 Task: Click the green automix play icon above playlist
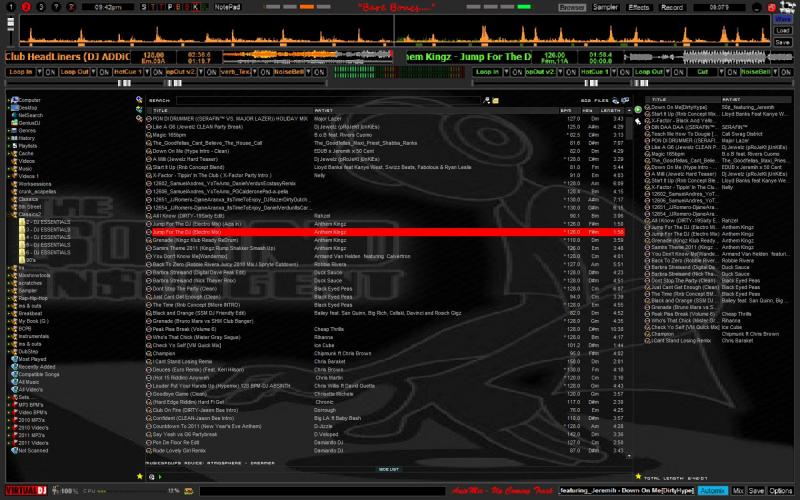pyautogui.click(x=638, y=110)
